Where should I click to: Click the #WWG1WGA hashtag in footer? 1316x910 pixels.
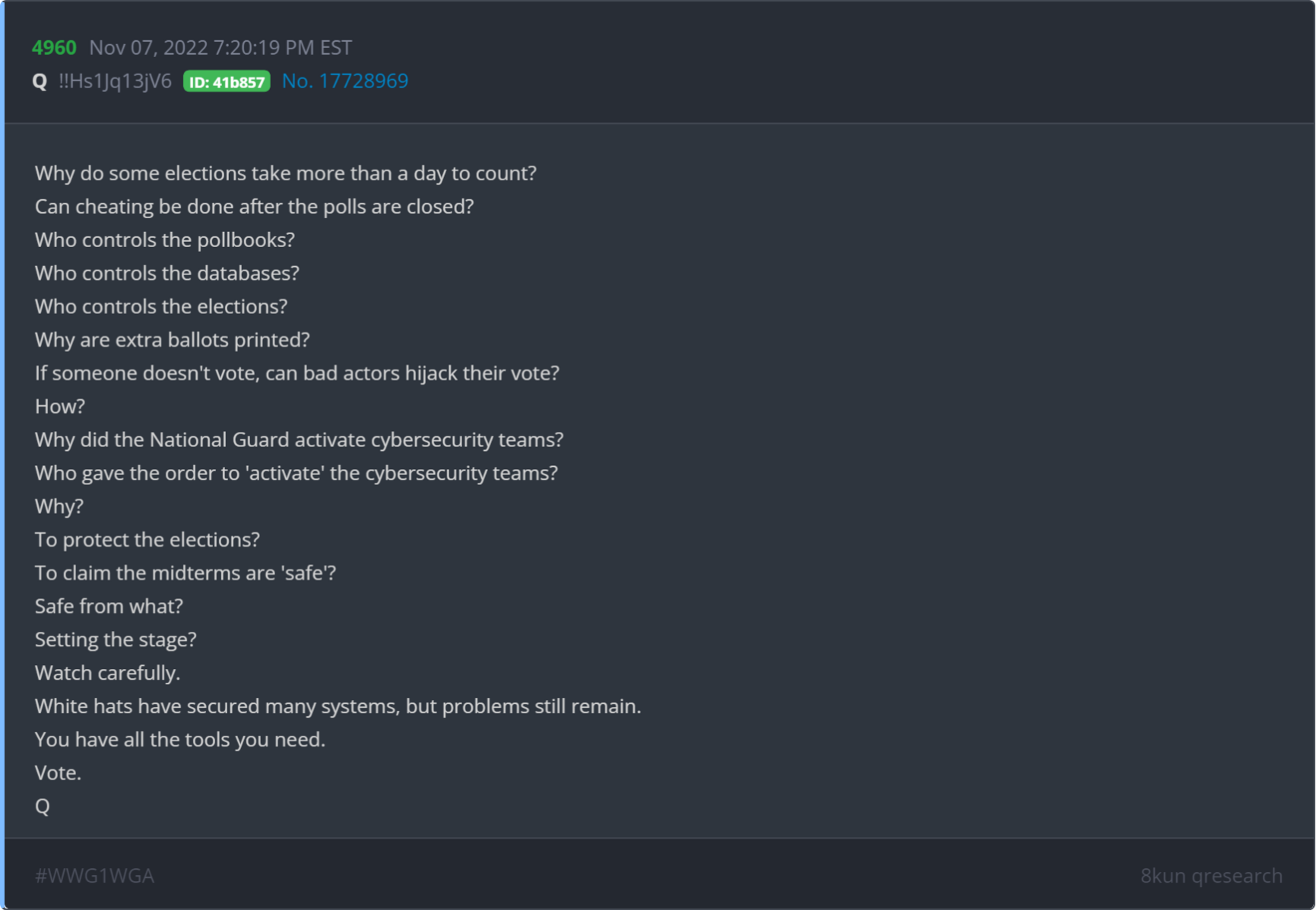[x=95, y=876]
